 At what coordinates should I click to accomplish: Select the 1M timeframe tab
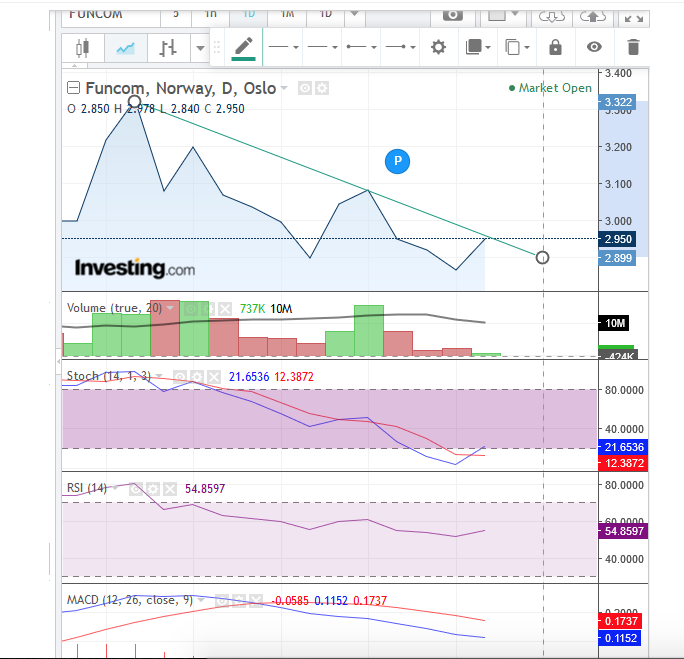(287, 14)
